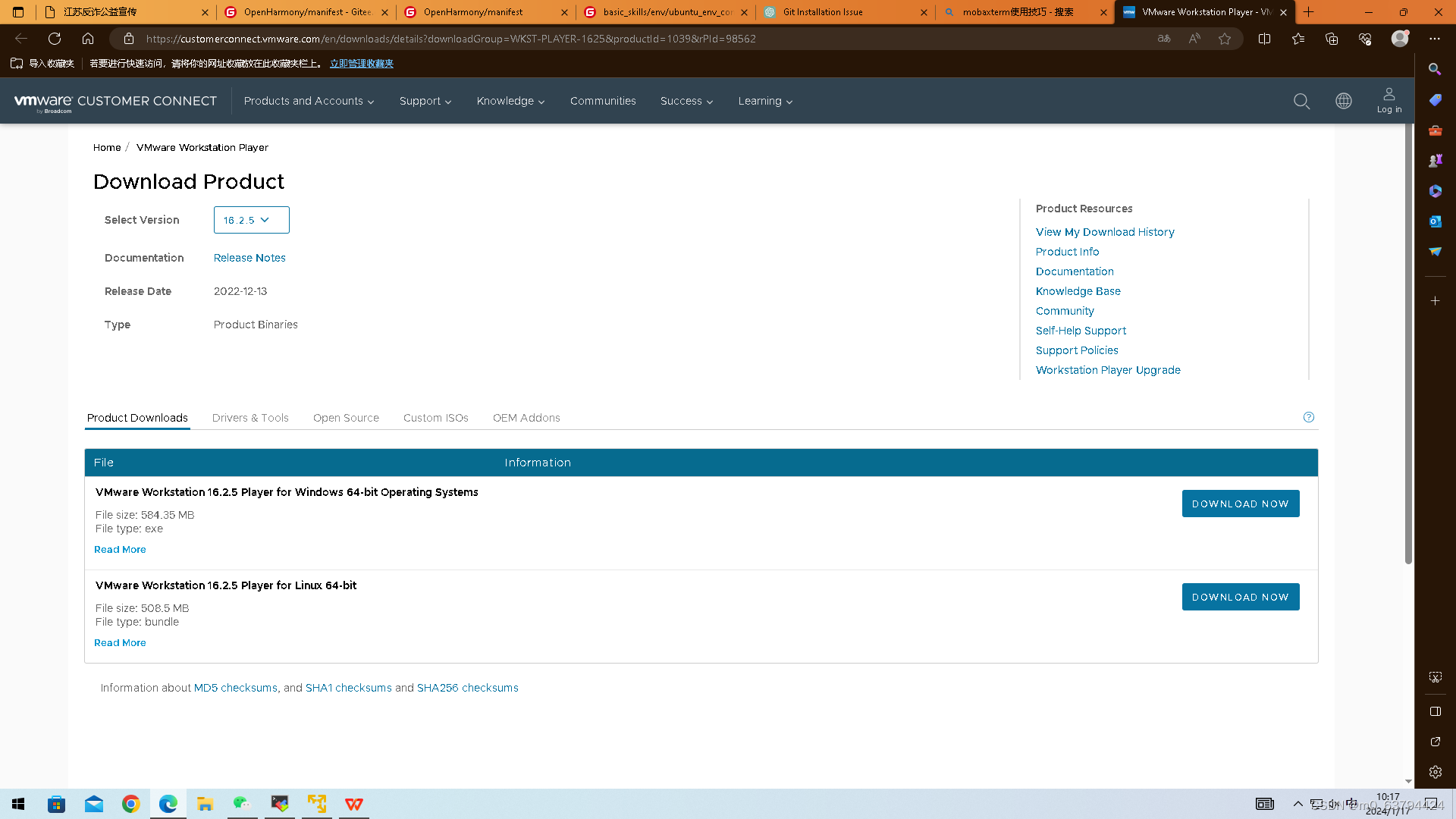The height and width of the screenshot is (819, 1456).
Task: Expand the Knowledge menu
Action: pyautogui.click(x=510, y=101)
